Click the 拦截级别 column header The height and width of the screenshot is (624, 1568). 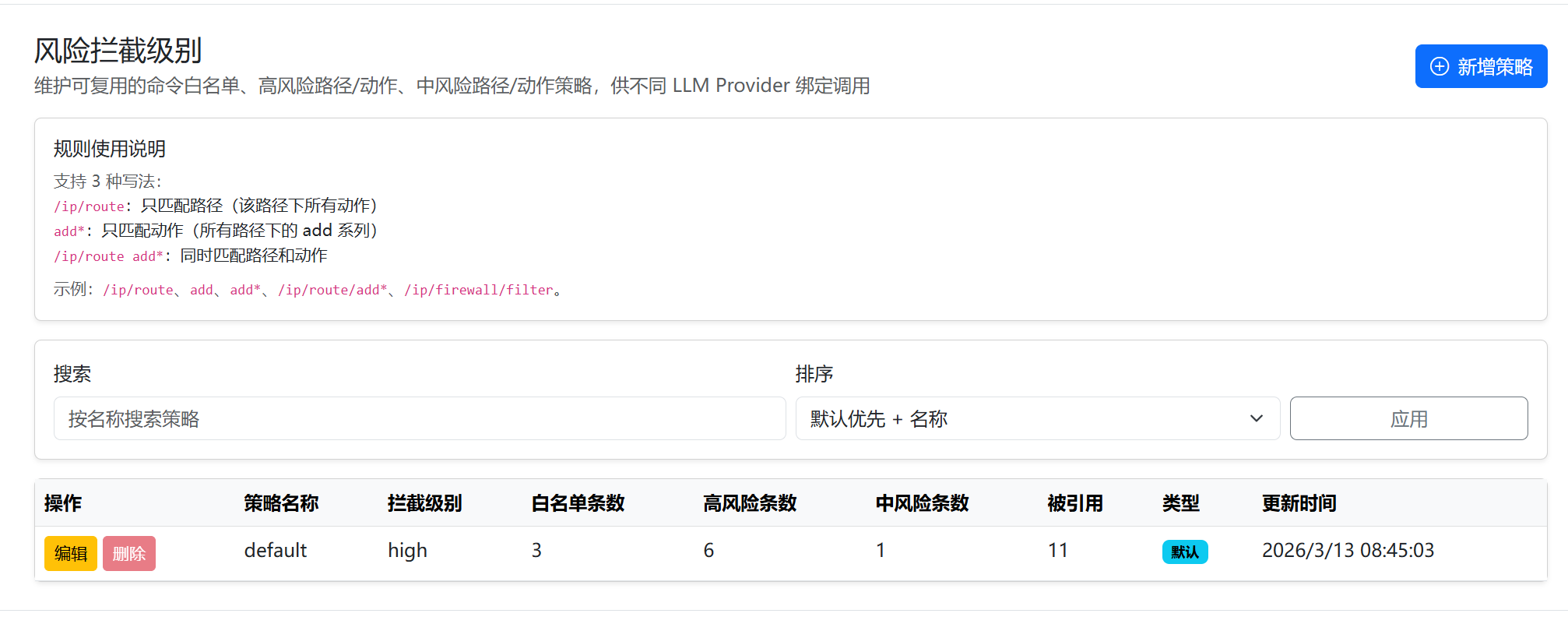coord(424,503)
